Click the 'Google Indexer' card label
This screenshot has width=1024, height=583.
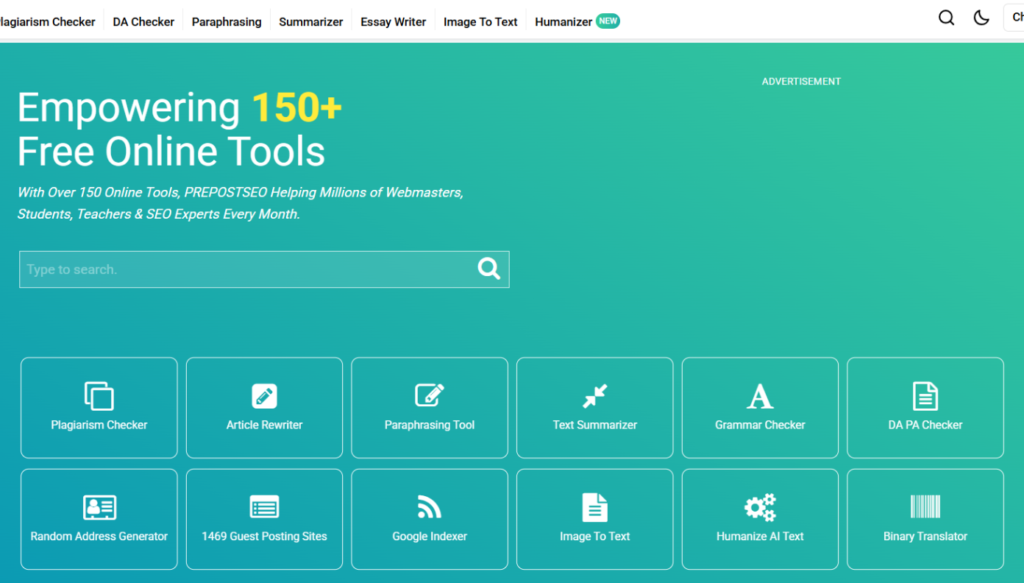click(x=429, y=537)
